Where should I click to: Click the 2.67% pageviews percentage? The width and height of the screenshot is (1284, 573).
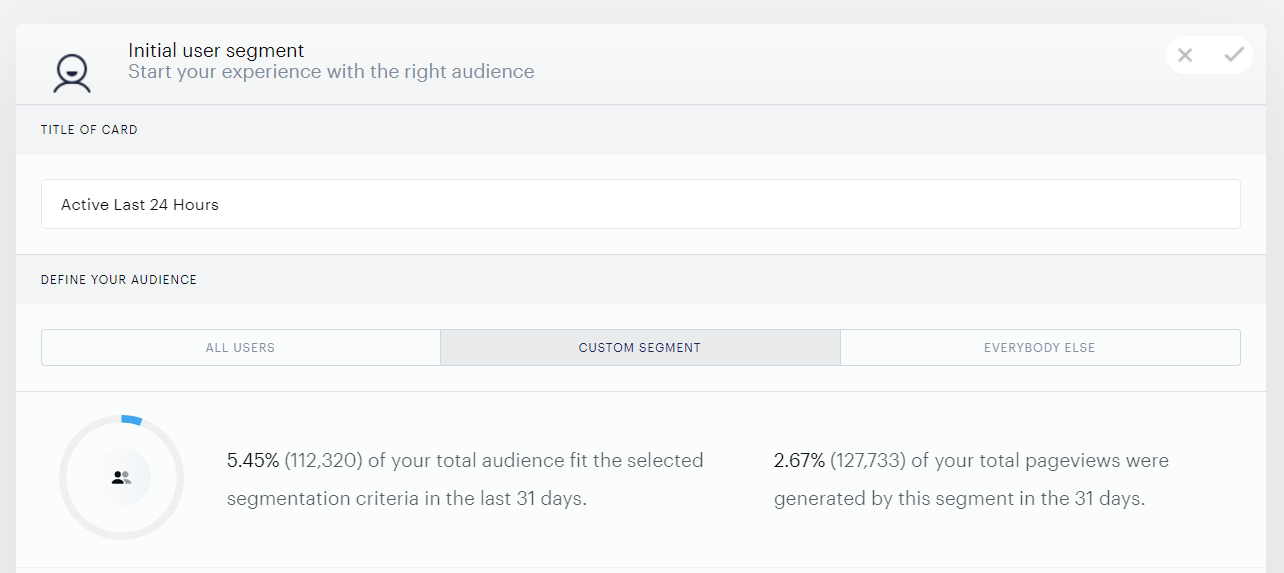(x=800, y=461)
